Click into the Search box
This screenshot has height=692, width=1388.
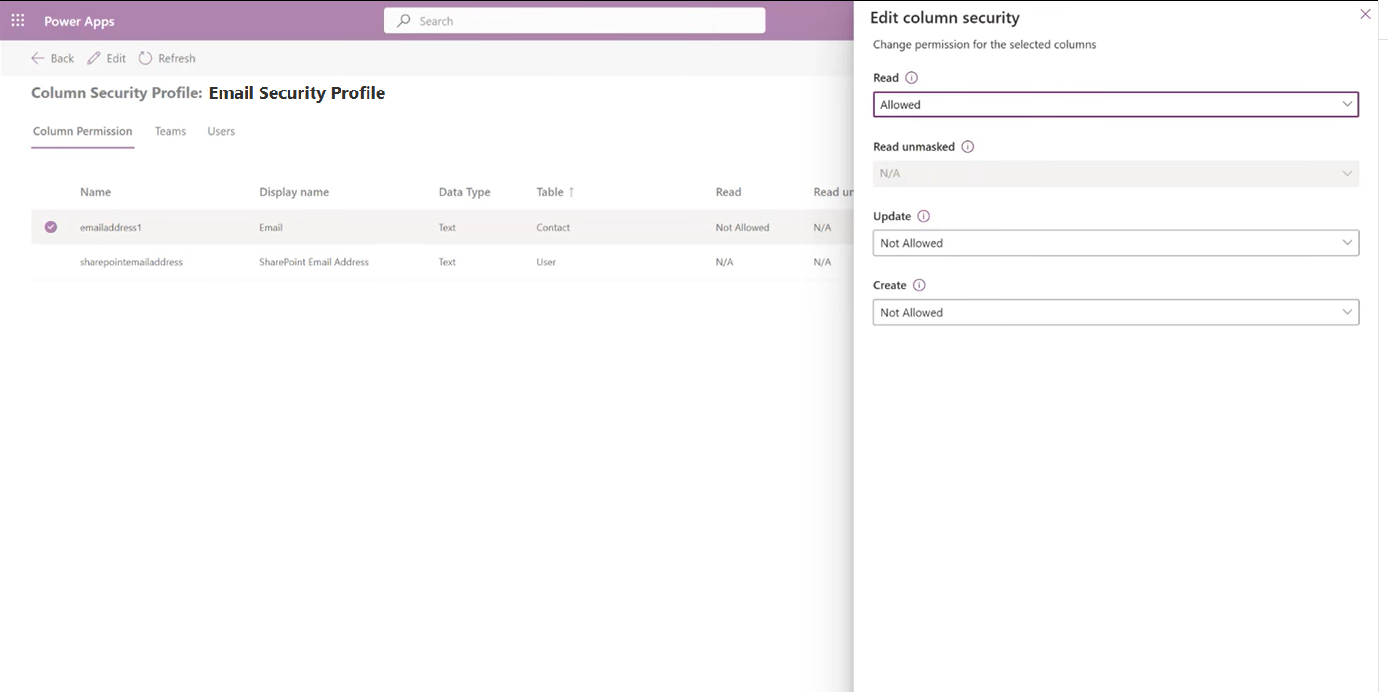(575, 20)
